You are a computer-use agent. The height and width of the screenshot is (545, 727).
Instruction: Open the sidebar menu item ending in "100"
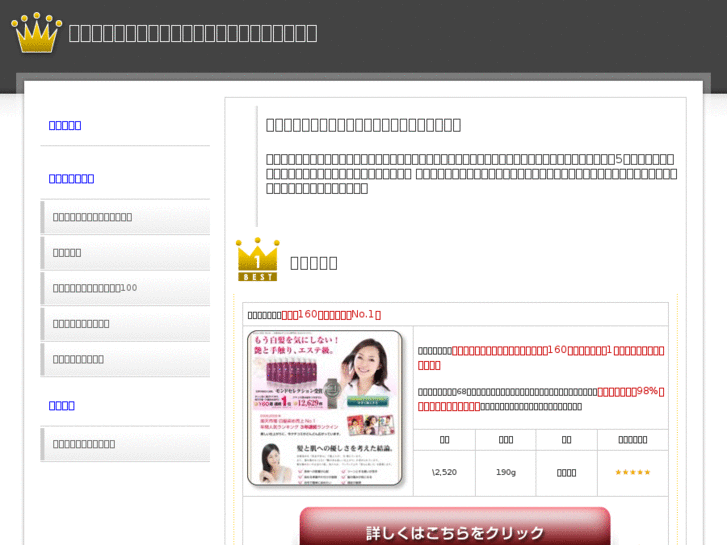pyautogui.click(x=125, y=288)
